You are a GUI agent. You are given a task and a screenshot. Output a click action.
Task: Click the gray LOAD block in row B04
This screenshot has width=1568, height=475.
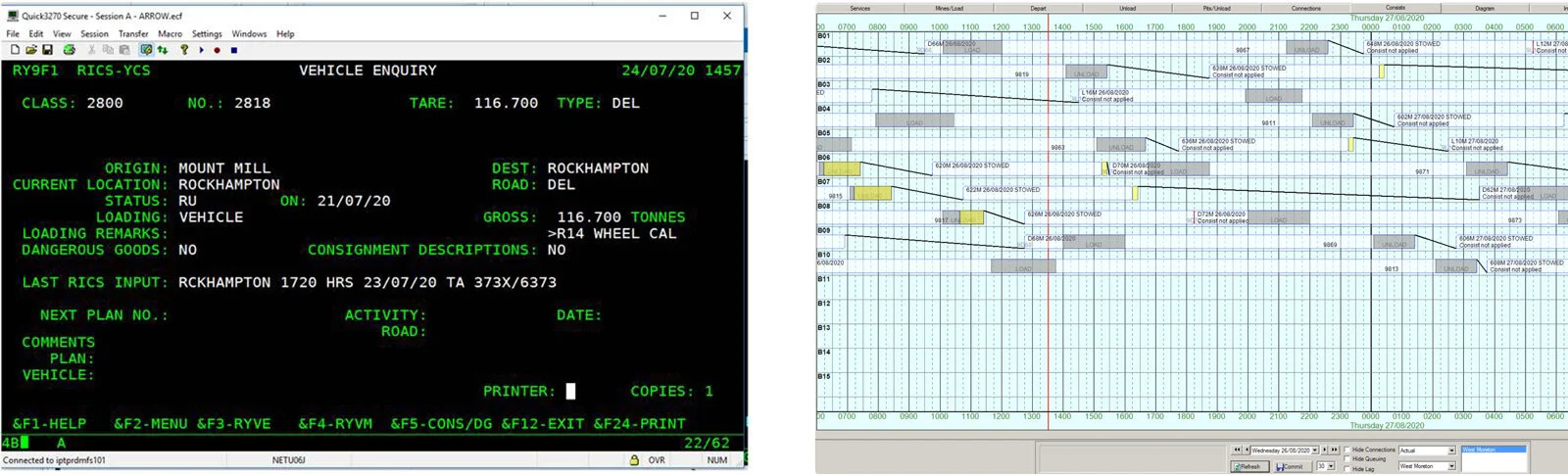(x=914, y=120)
